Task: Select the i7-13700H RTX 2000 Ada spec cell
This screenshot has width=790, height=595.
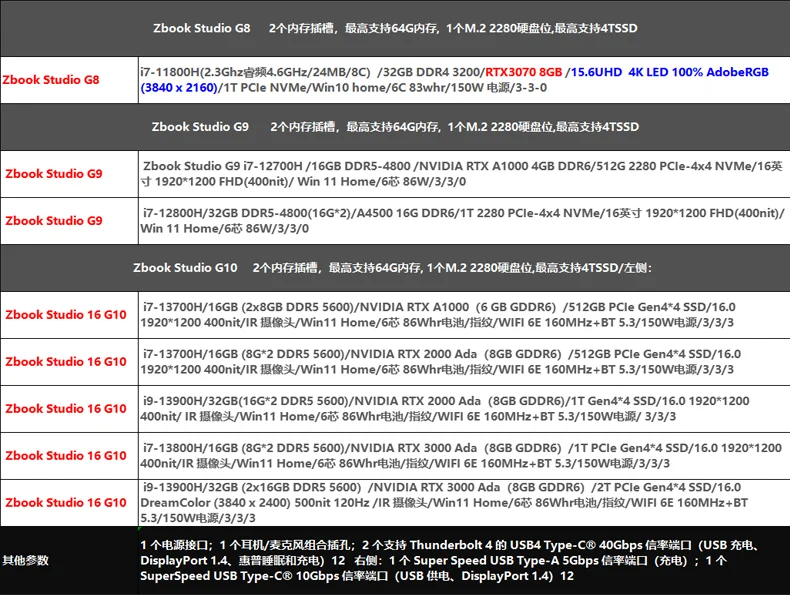Action: pyautogui.click(x=464, y=362)
